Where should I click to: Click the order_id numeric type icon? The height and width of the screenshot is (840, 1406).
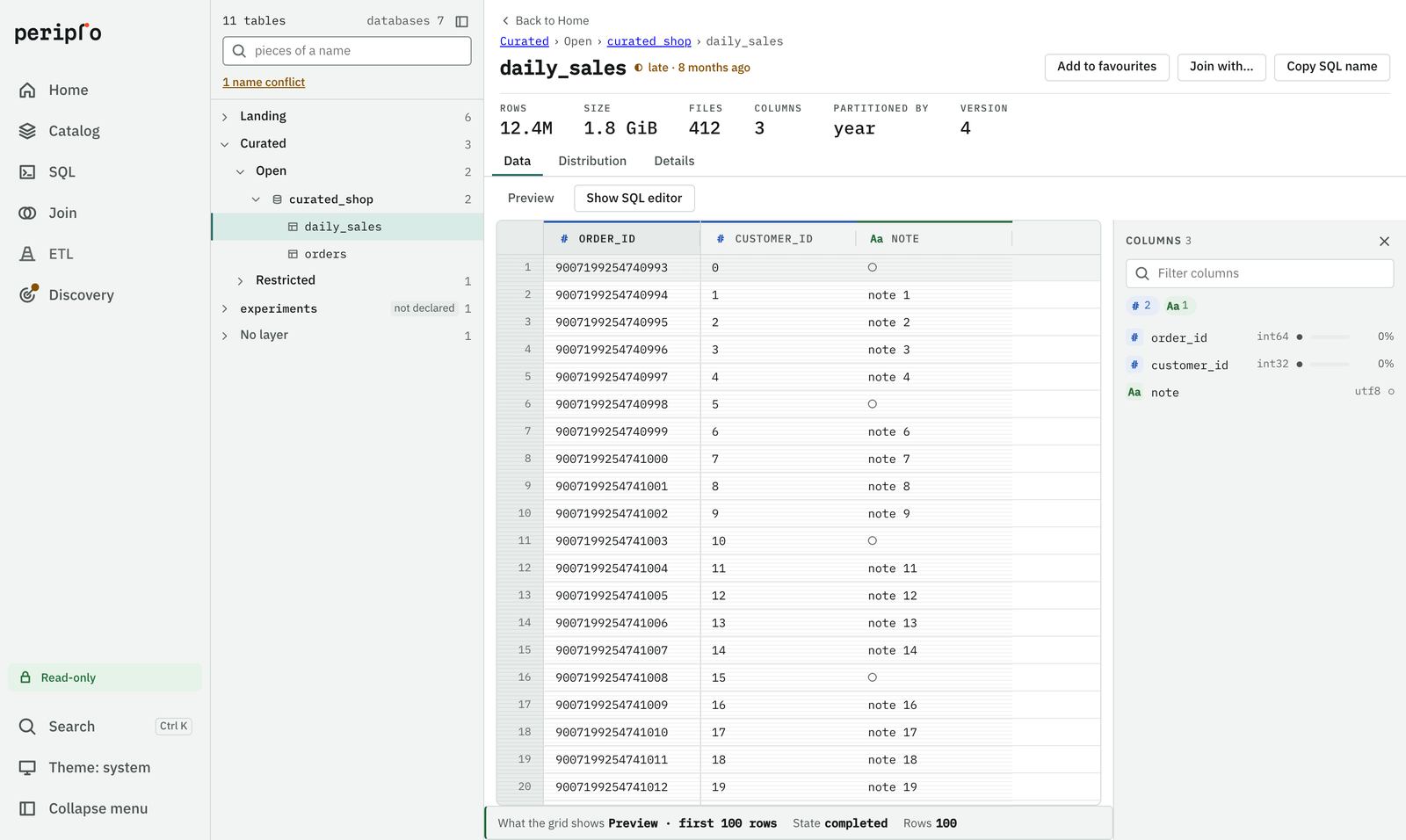tap(1134, 337)
